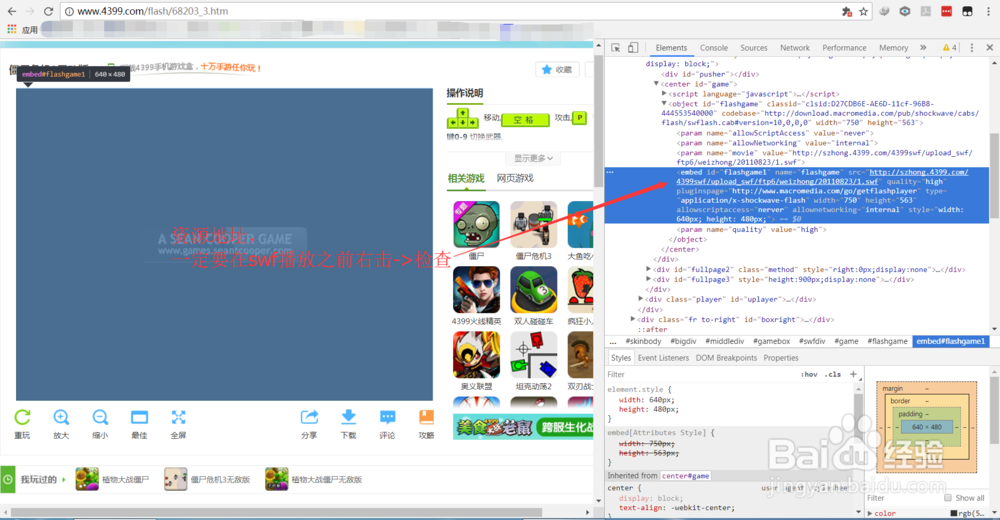1000x520 pixels.
Task: Click the 收藏 favorite button
Action: pos(557,70)
